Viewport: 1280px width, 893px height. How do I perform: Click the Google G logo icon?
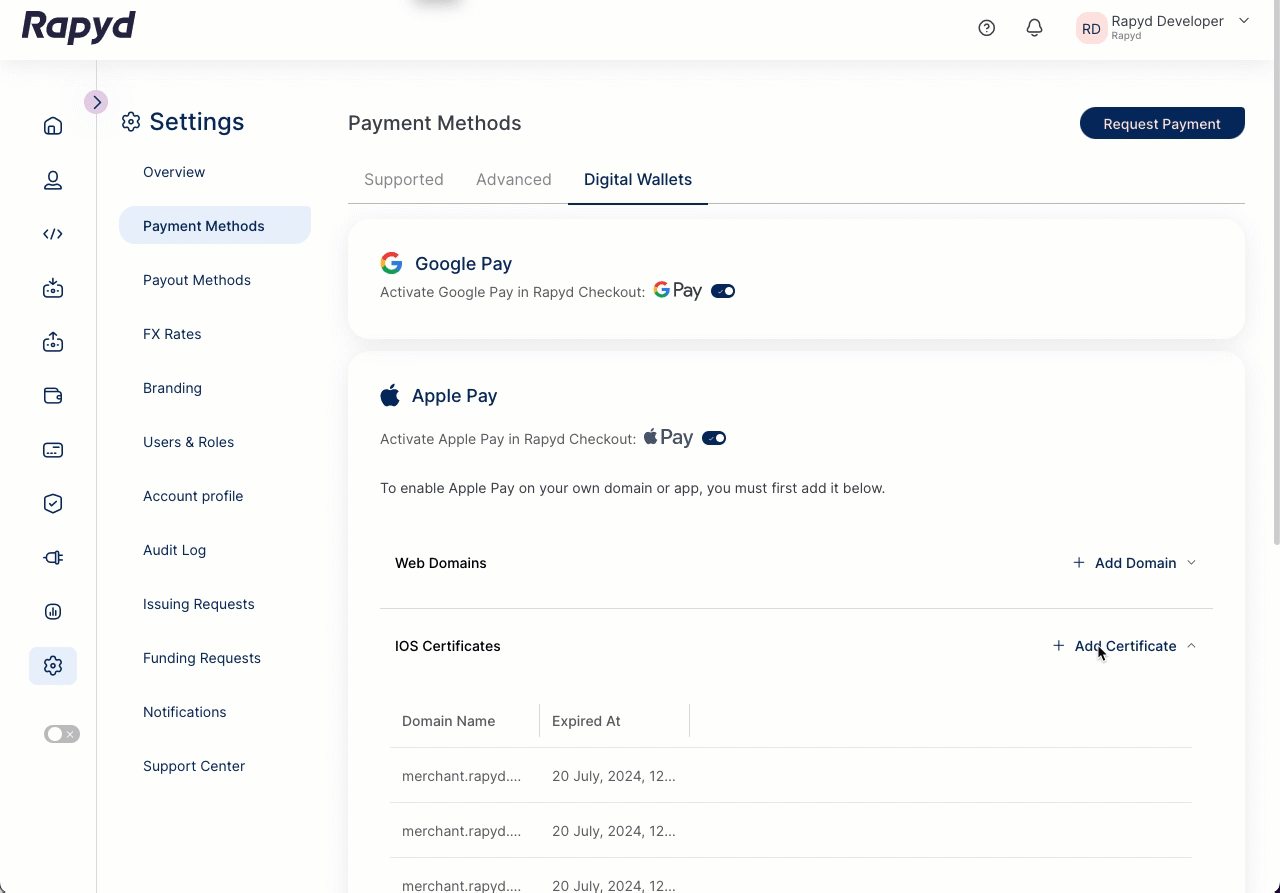(391, 263)
